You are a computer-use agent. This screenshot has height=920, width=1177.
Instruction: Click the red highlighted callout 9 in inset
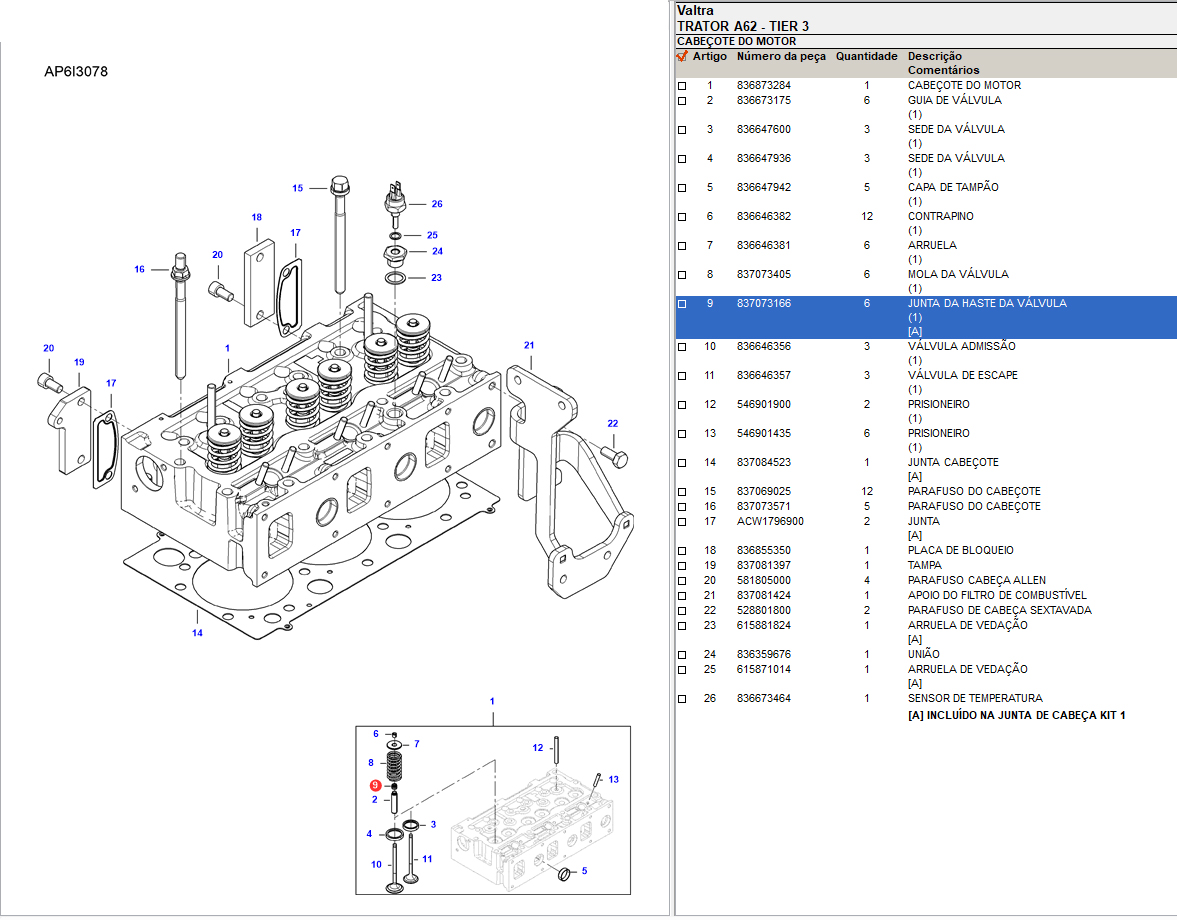pyautogui.click(x=375, y=786)
